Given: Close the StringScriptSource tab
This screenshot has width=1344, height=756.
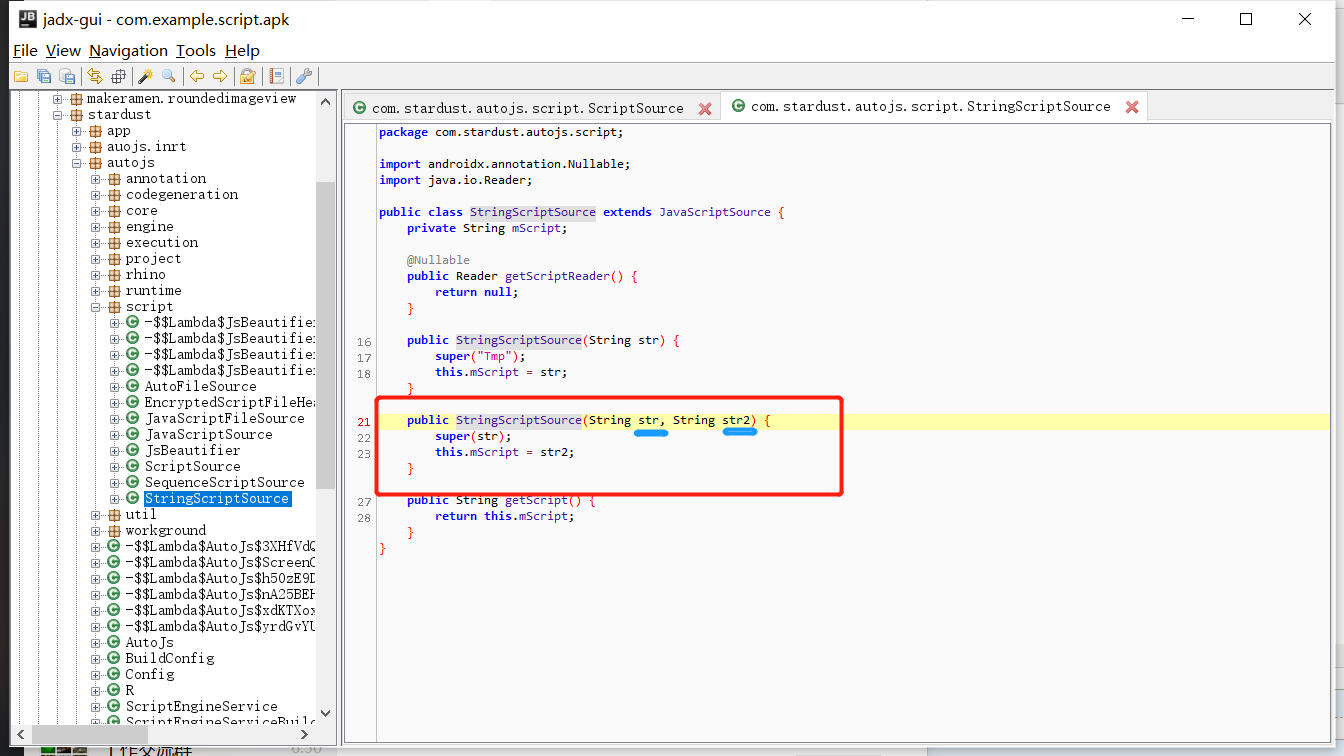Looking at the screenshot, I should (1132, 107).
